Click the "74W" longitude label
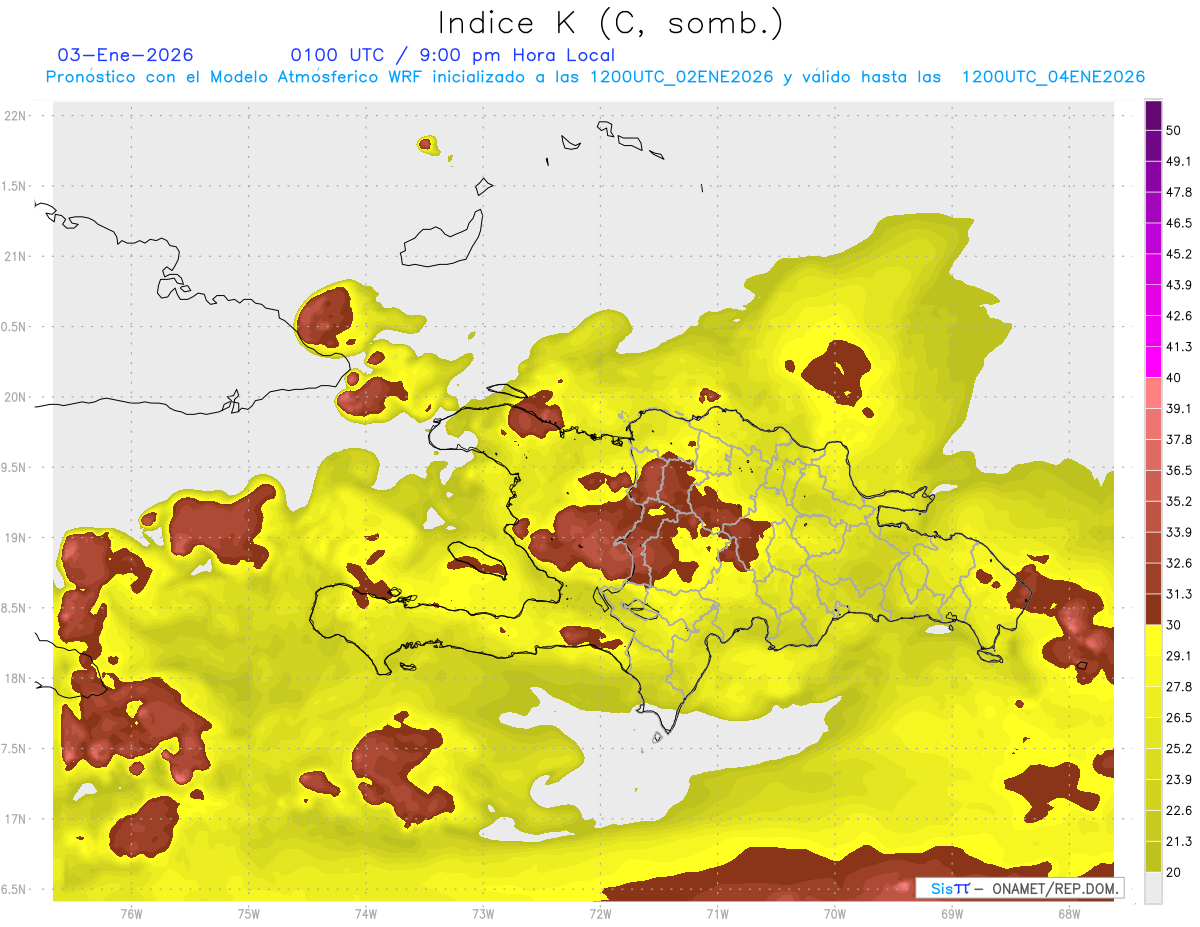 coord(366,914)
